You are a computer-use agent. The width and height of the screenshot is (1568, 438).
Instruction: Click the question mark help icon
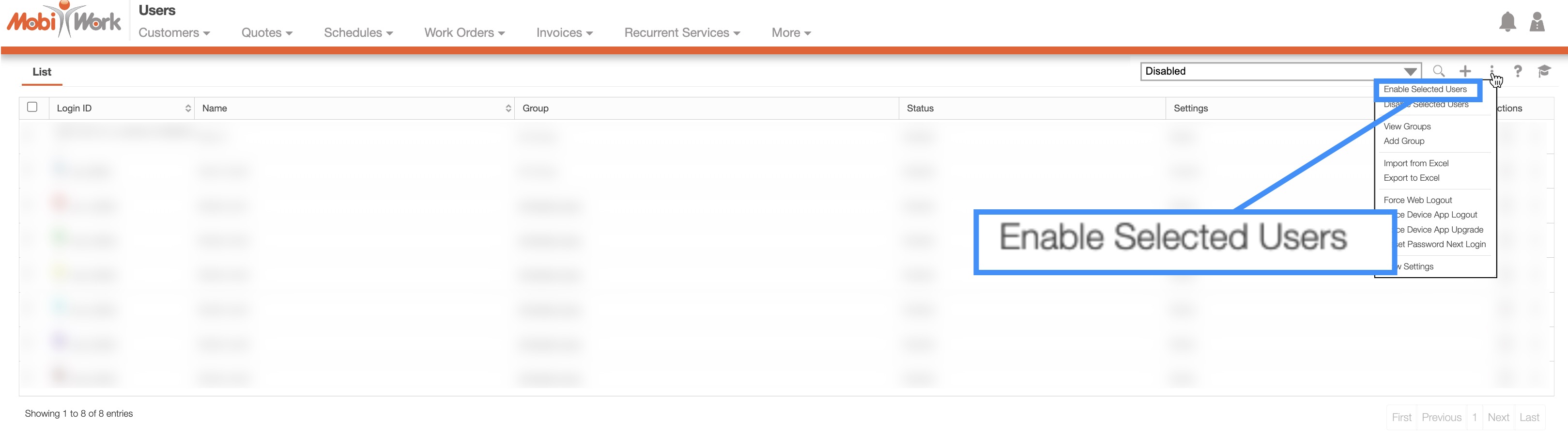(1518, 71)
